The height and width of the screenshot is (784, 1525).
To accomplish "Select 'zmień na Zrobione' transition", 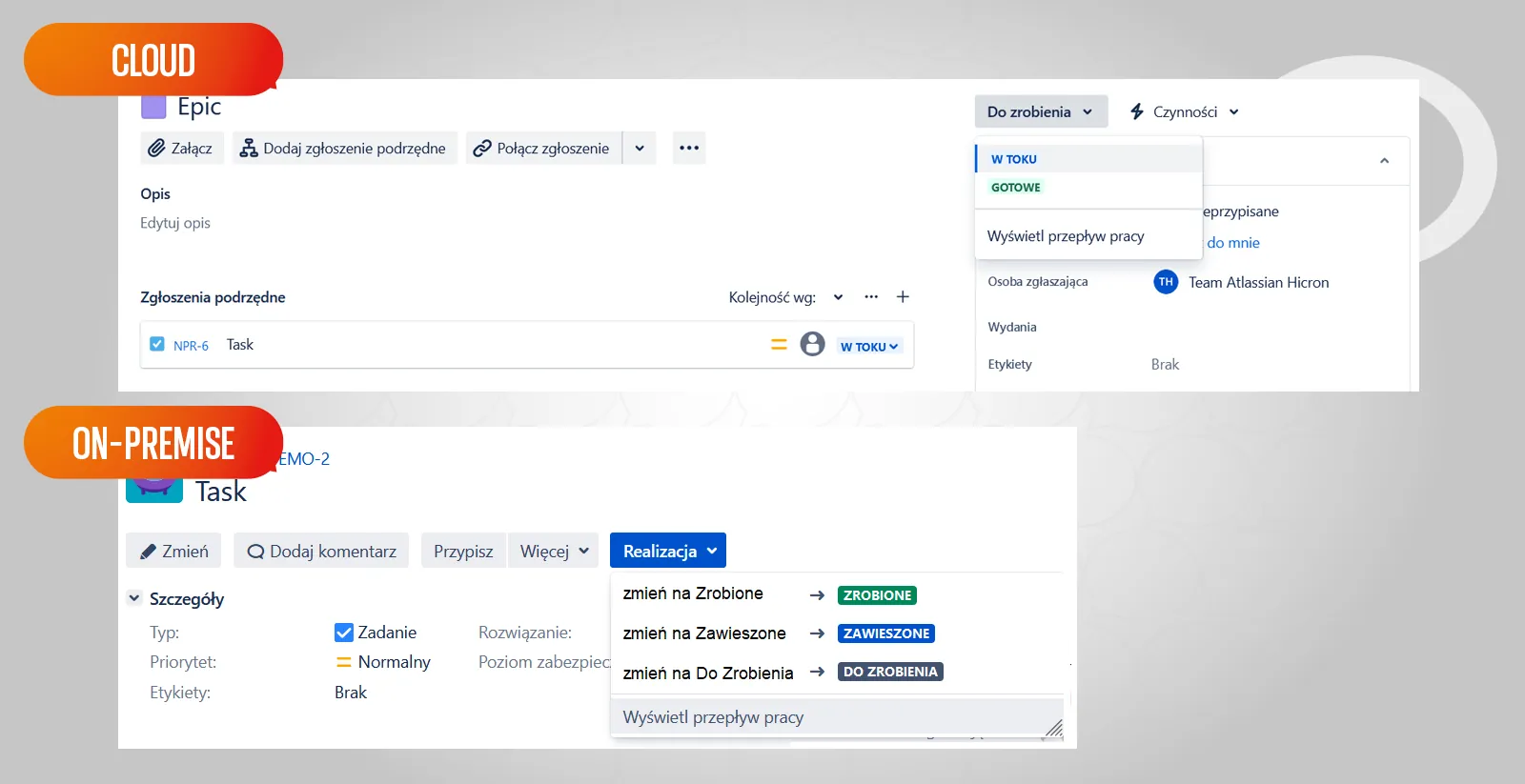I will click(x=693, y=593).
